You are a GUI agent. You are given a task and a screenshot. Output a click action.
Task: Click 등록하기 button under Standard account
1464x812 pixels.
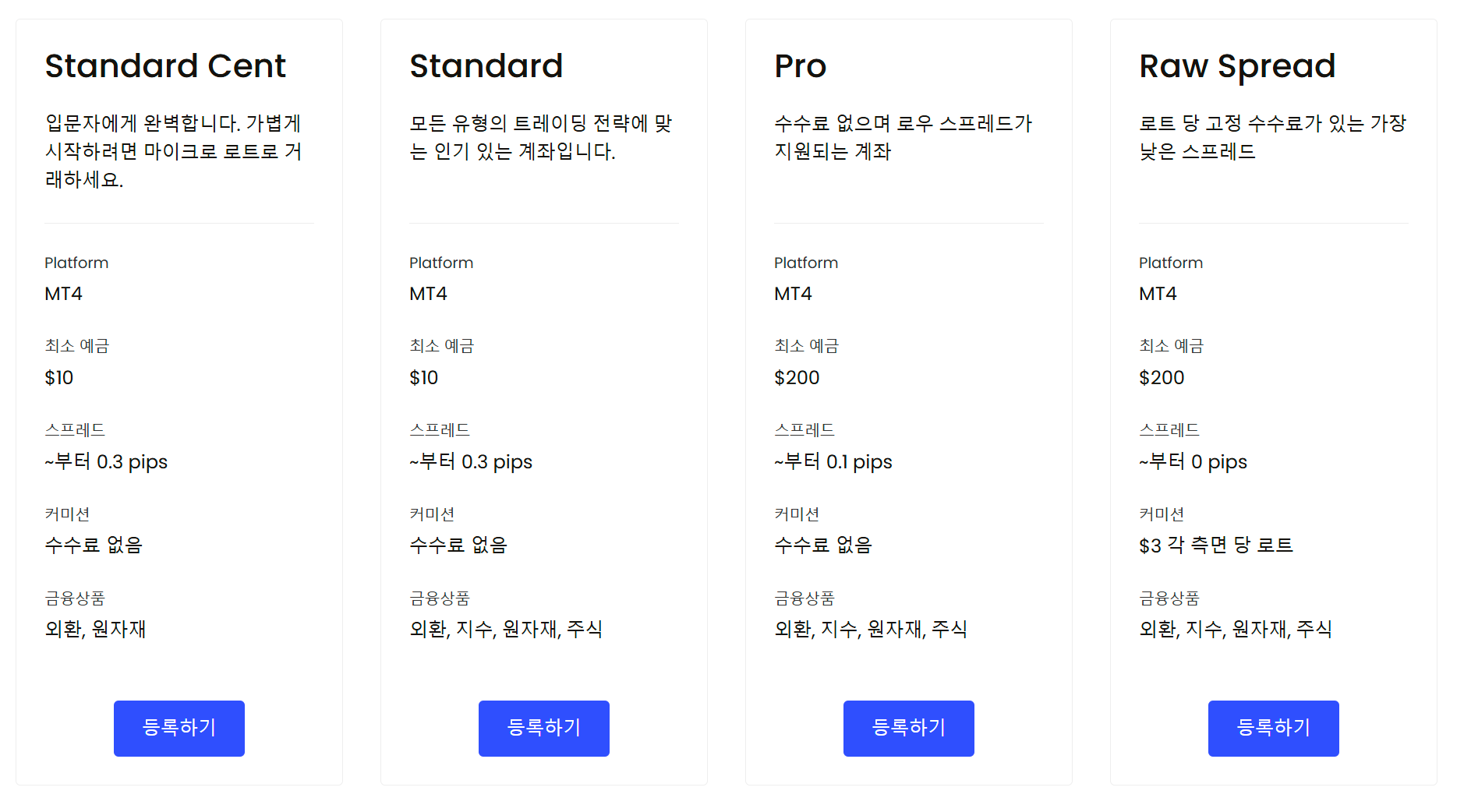point(544,728)
